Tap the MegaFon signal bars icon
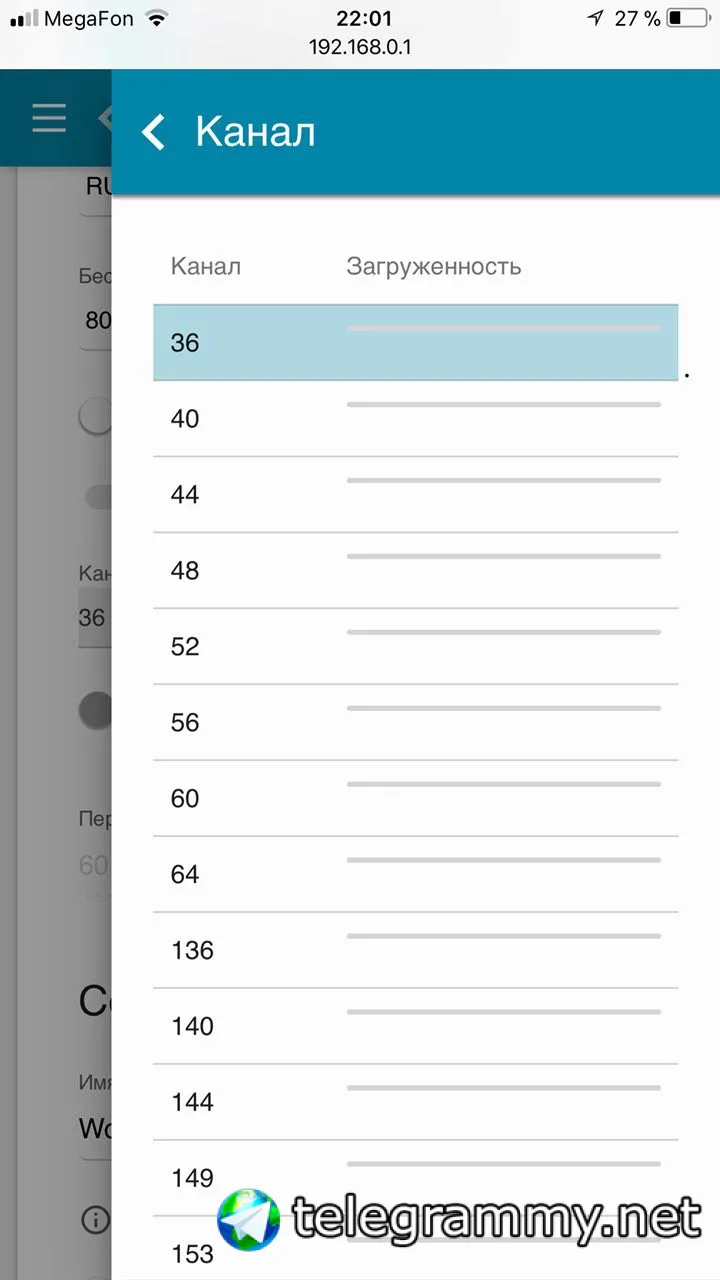The image size is (720, 1280). 23,19
